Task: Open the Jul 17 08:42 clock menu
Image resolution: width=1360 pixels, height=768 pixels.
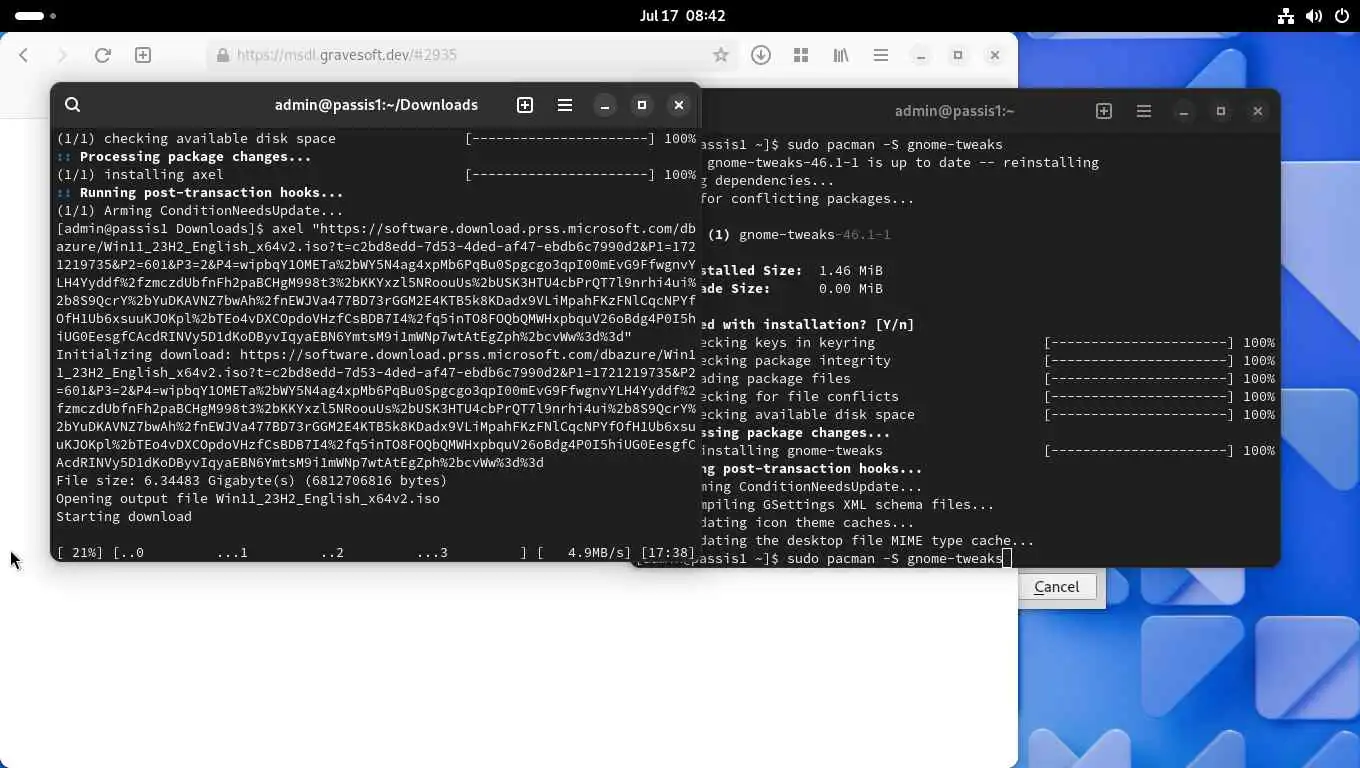Action: pyautogui.click(x=682, y=16)
